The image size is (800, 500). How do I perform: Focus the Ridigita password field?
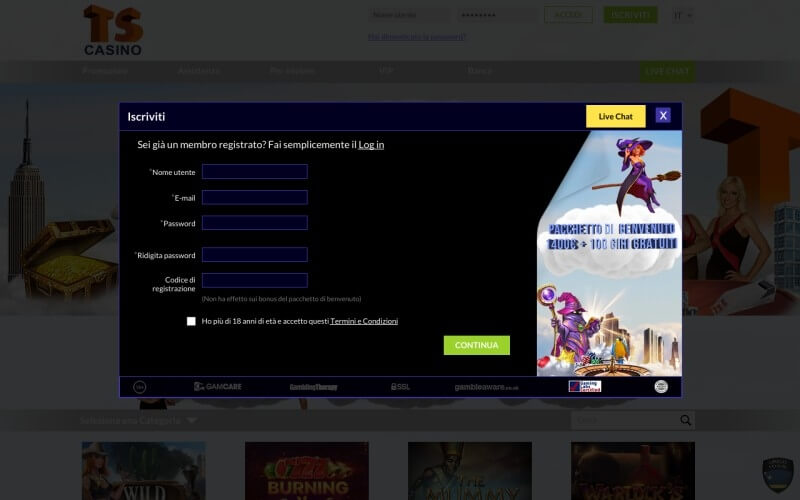(255, 255)
